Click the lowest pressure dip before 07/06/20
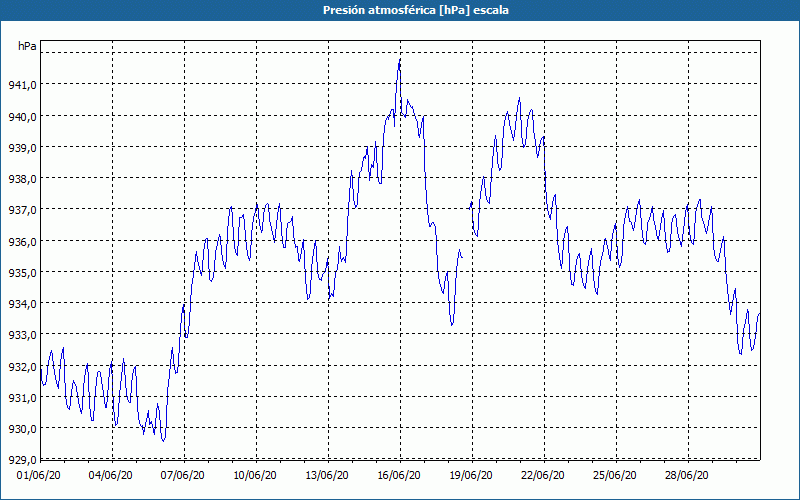This screenshot has height=500, width=800. [163, 440]
